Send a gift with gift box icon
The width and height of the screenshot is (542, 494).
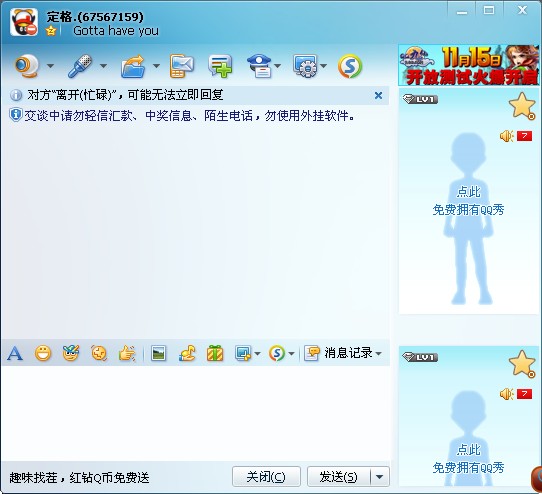(215, 353)
